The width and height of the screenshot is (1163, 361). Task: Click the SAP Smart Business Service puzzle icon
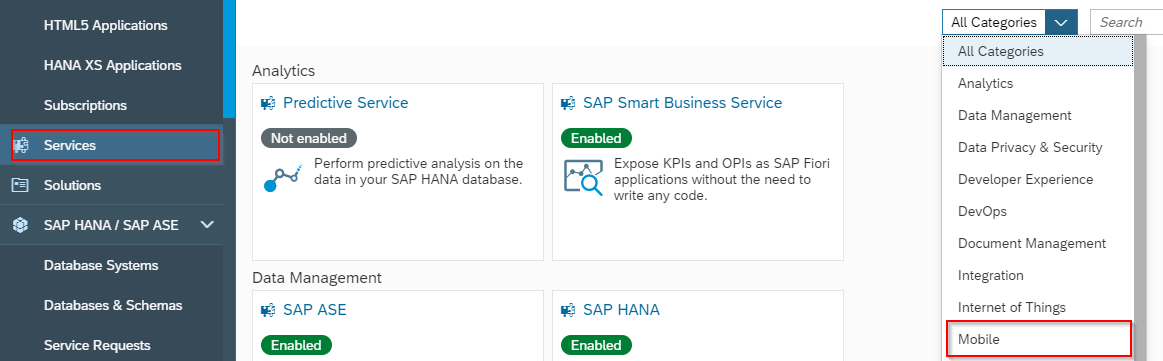click(568, 103)
